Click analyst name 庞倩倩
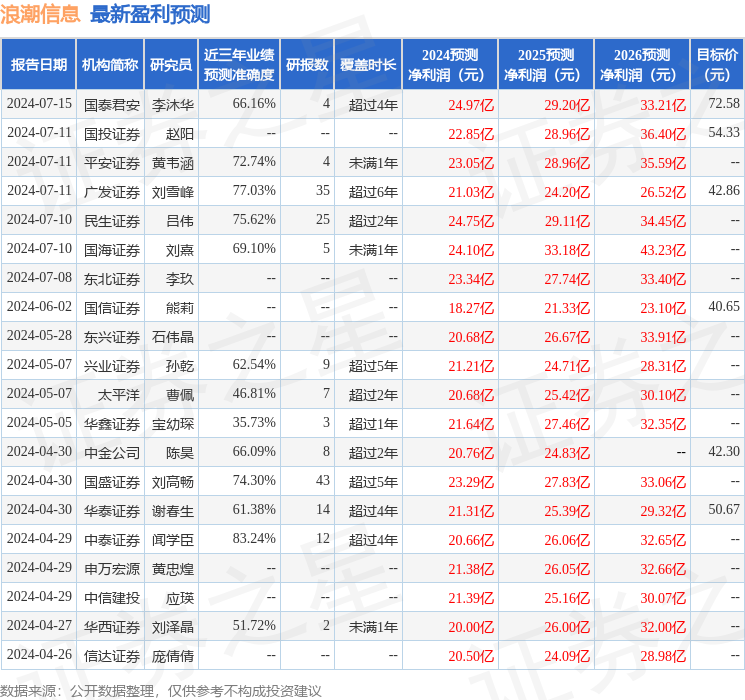The height and width of the screenshot is (700, 745). (x=173, y=656)
